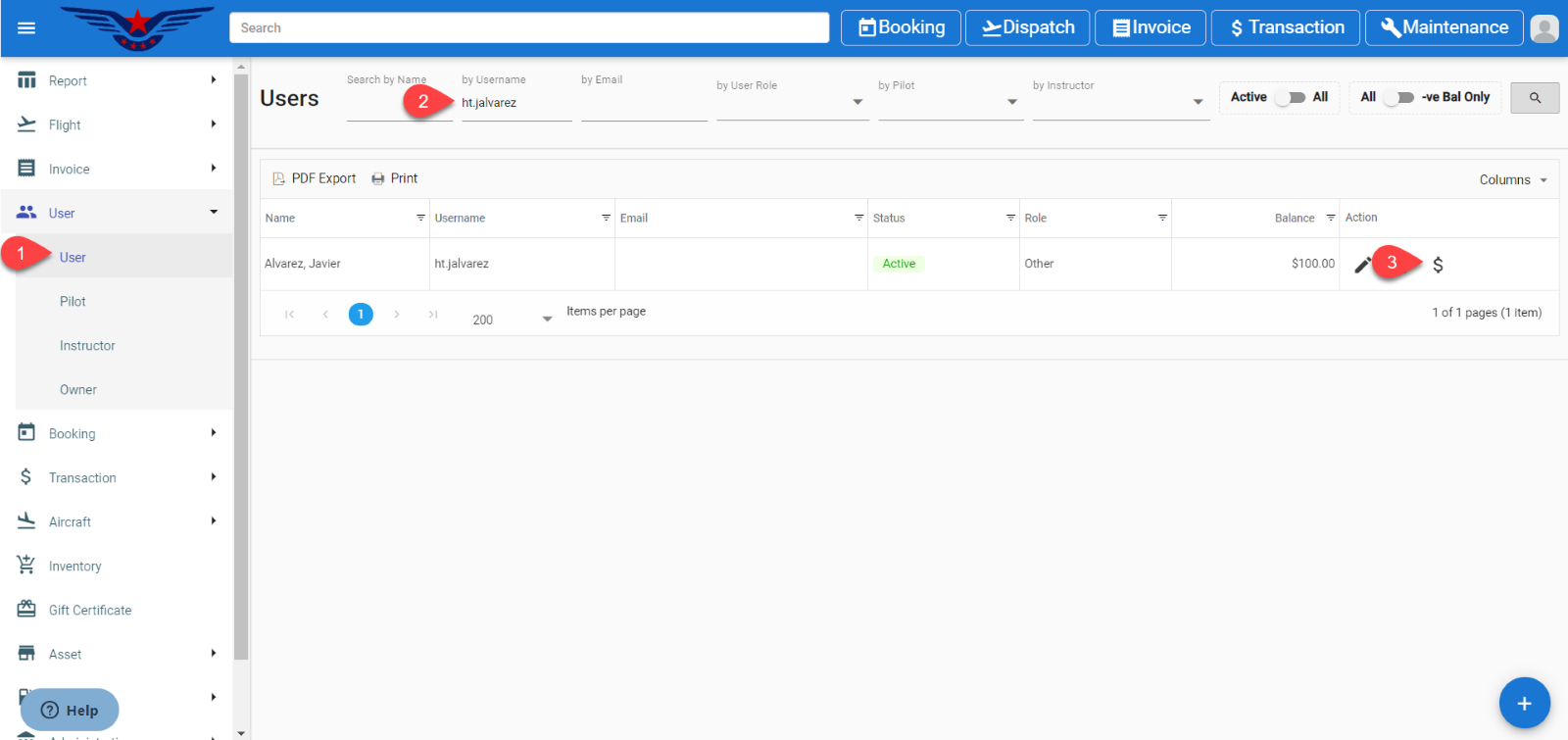Open the user profile avatar
The width and height of the screenshot is (1568, 740).
coord(1544,28)
